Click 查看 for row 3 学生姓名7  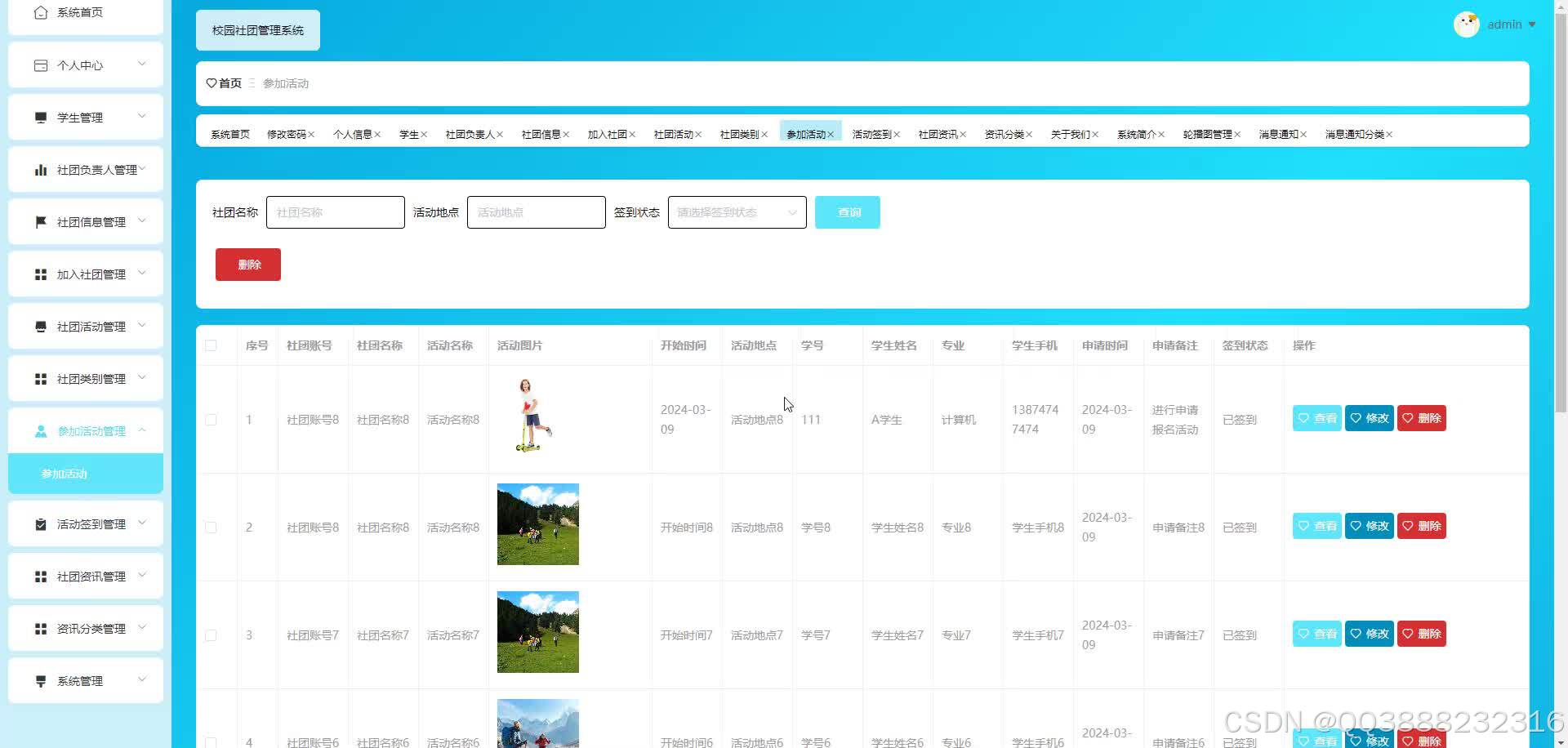1317,634
